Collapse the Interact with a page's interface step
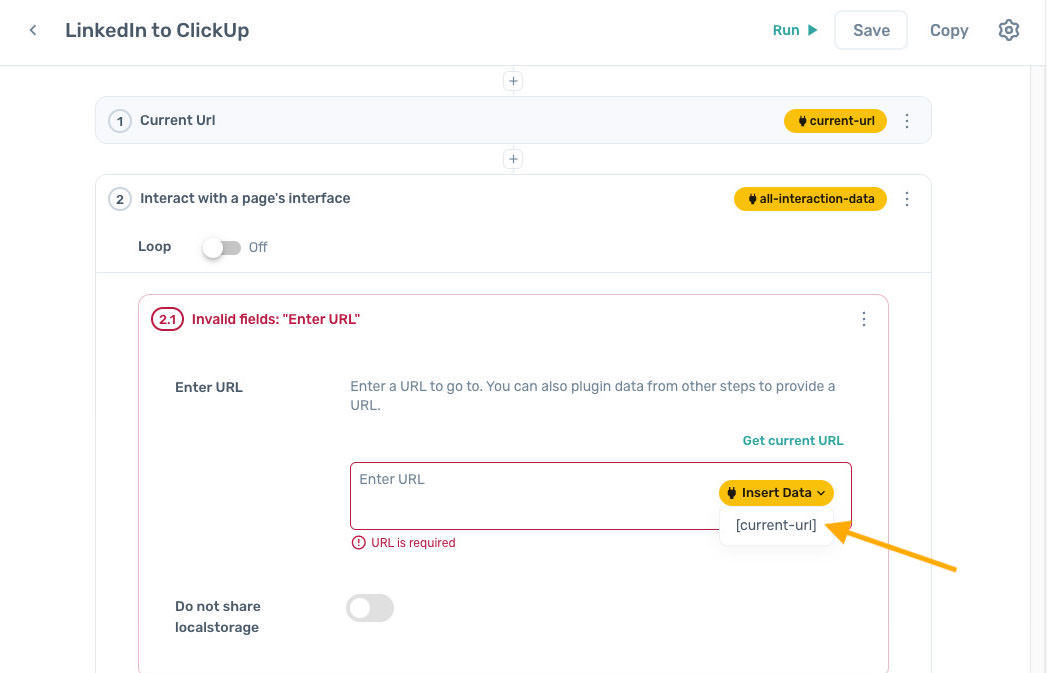Screen dimensions: 1047x673 (513, 199)
